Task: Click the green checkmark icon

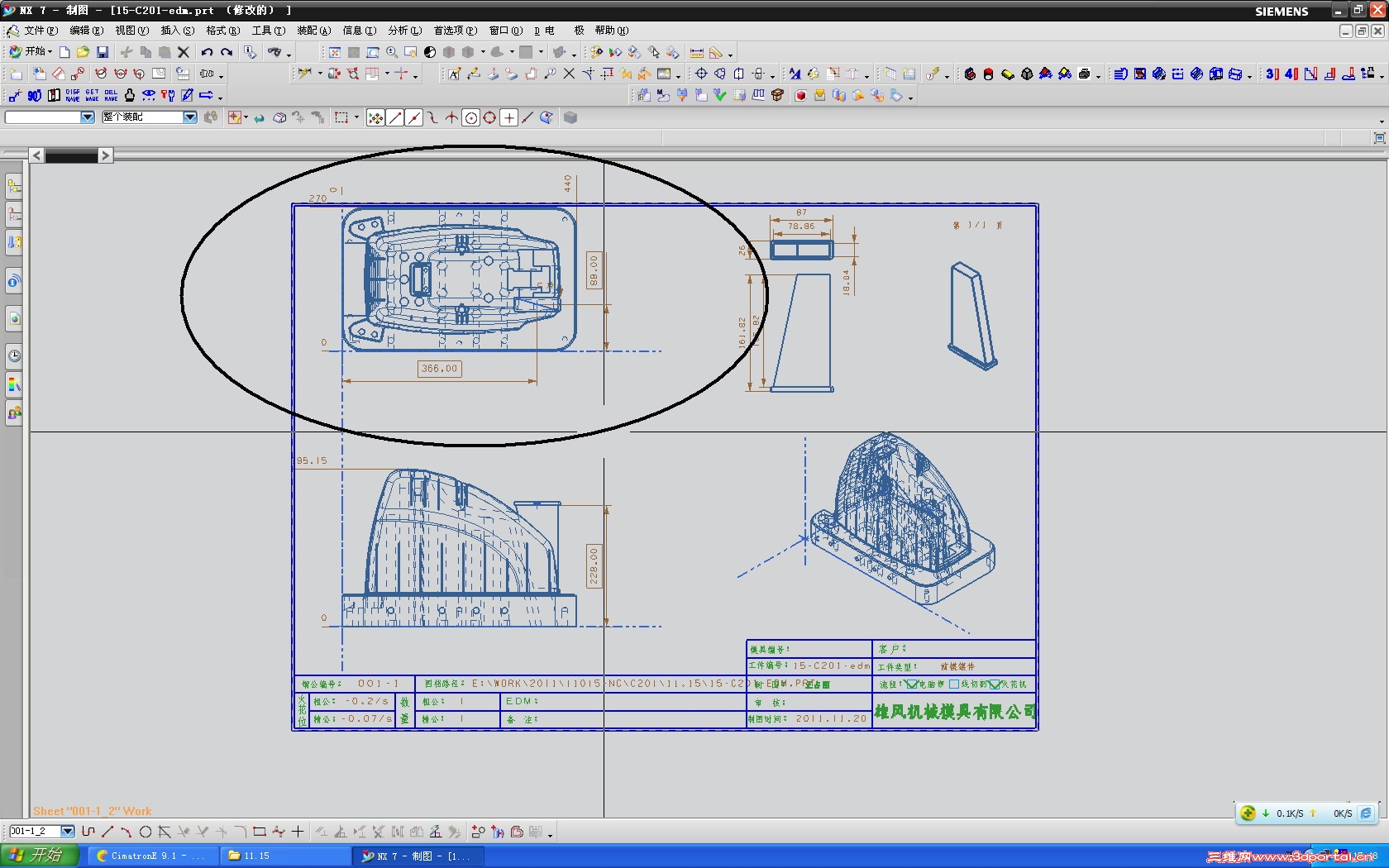Action: tap(720, 95)
